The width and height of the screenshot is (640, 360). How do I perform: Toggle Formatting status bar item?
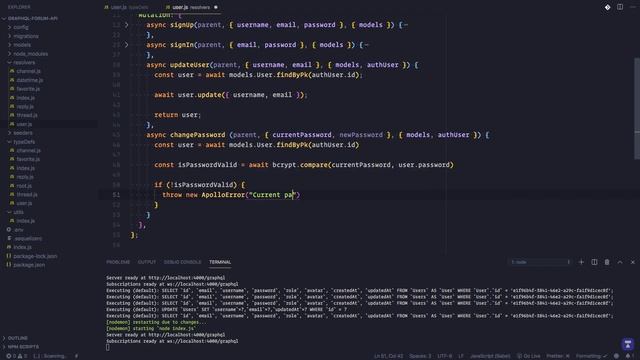tap(591, 356)
